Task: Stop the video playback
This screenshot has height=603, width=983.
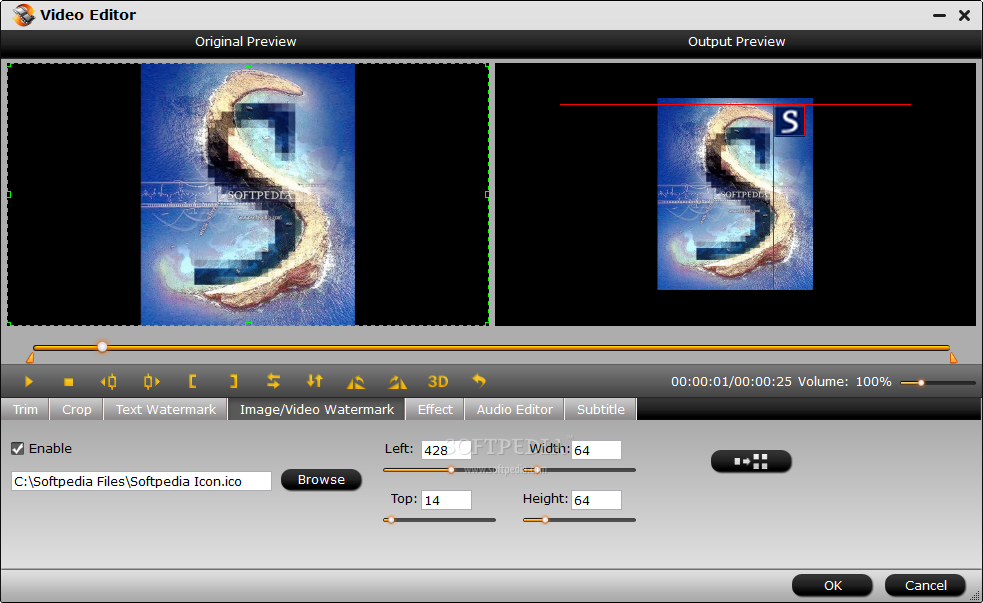Action: pyautogui.click(x=68, y=381)
